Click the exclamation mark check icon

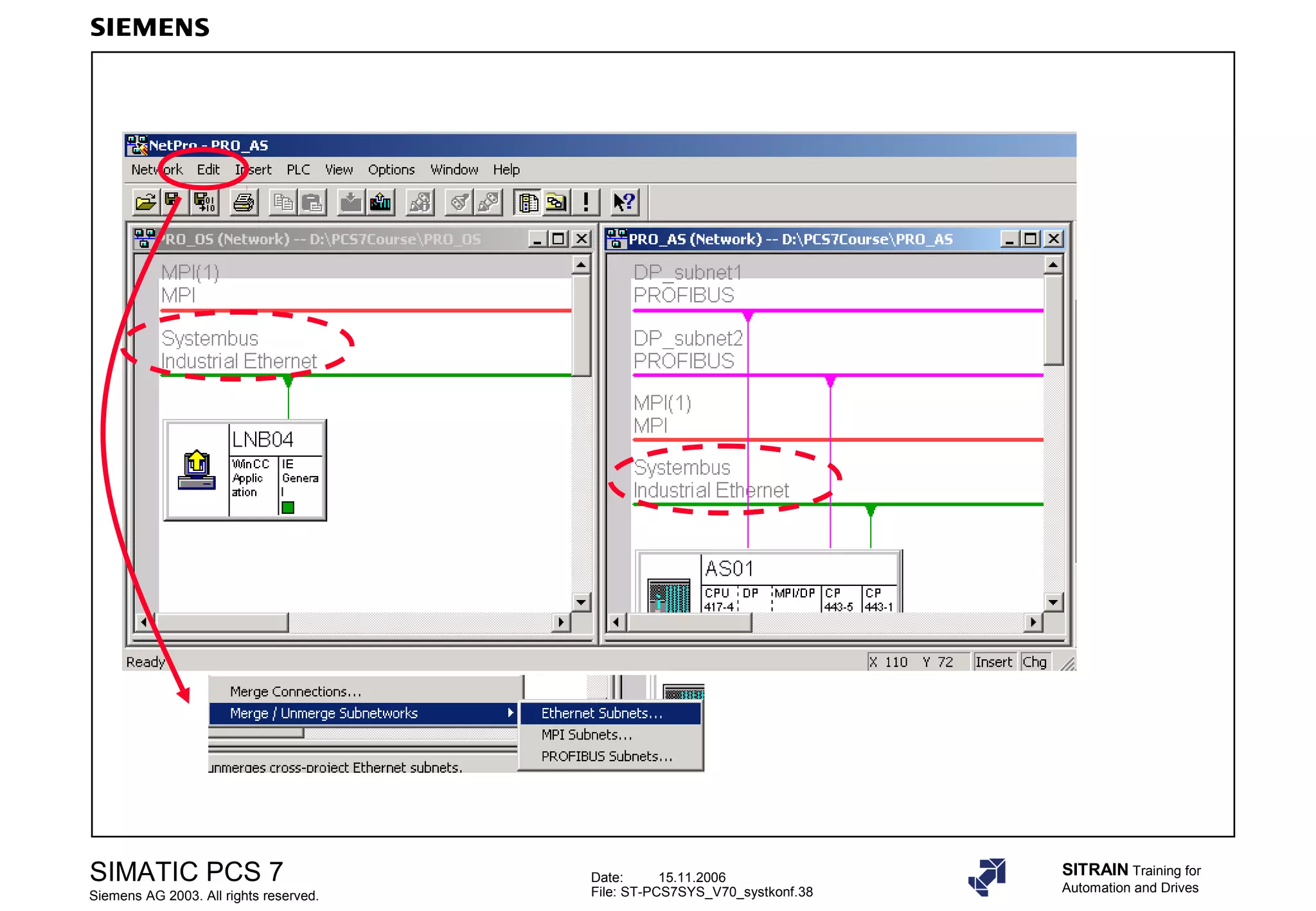(585, 202)
